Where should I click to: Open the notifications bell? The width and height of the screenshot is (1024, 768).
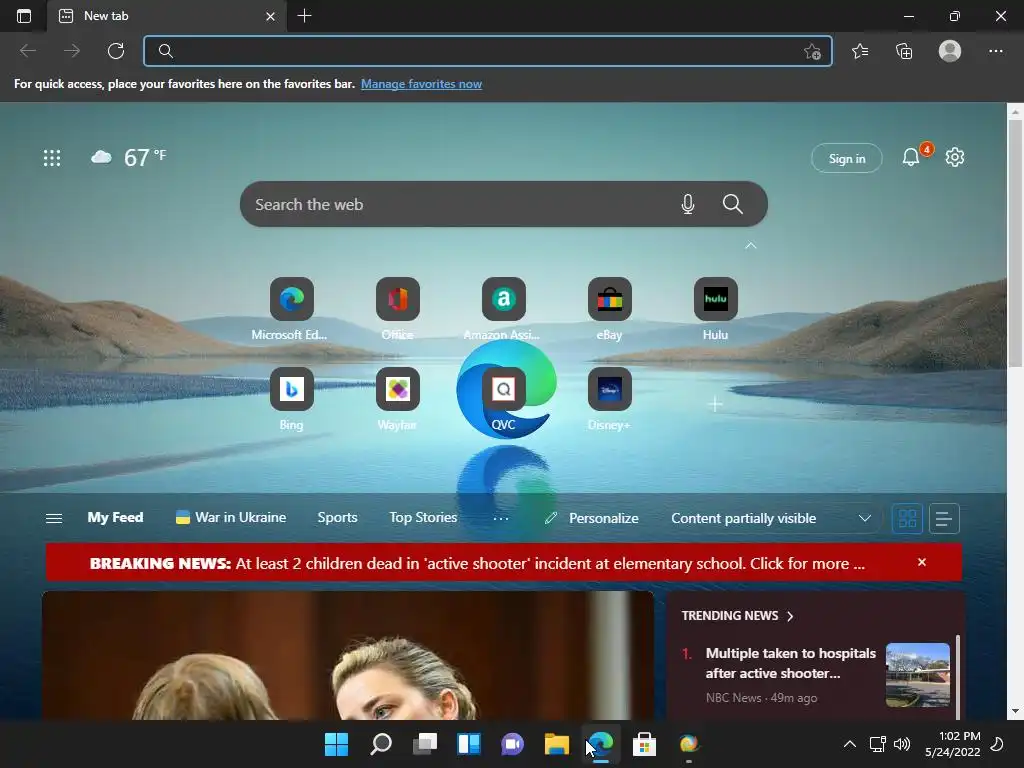[x=911, y=157]
